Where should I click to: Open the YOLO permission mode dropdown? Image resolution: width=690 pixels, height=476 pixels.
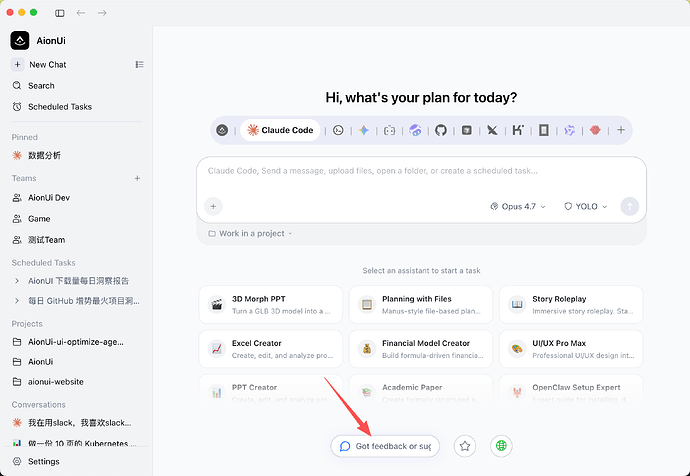tap(585, 206)
